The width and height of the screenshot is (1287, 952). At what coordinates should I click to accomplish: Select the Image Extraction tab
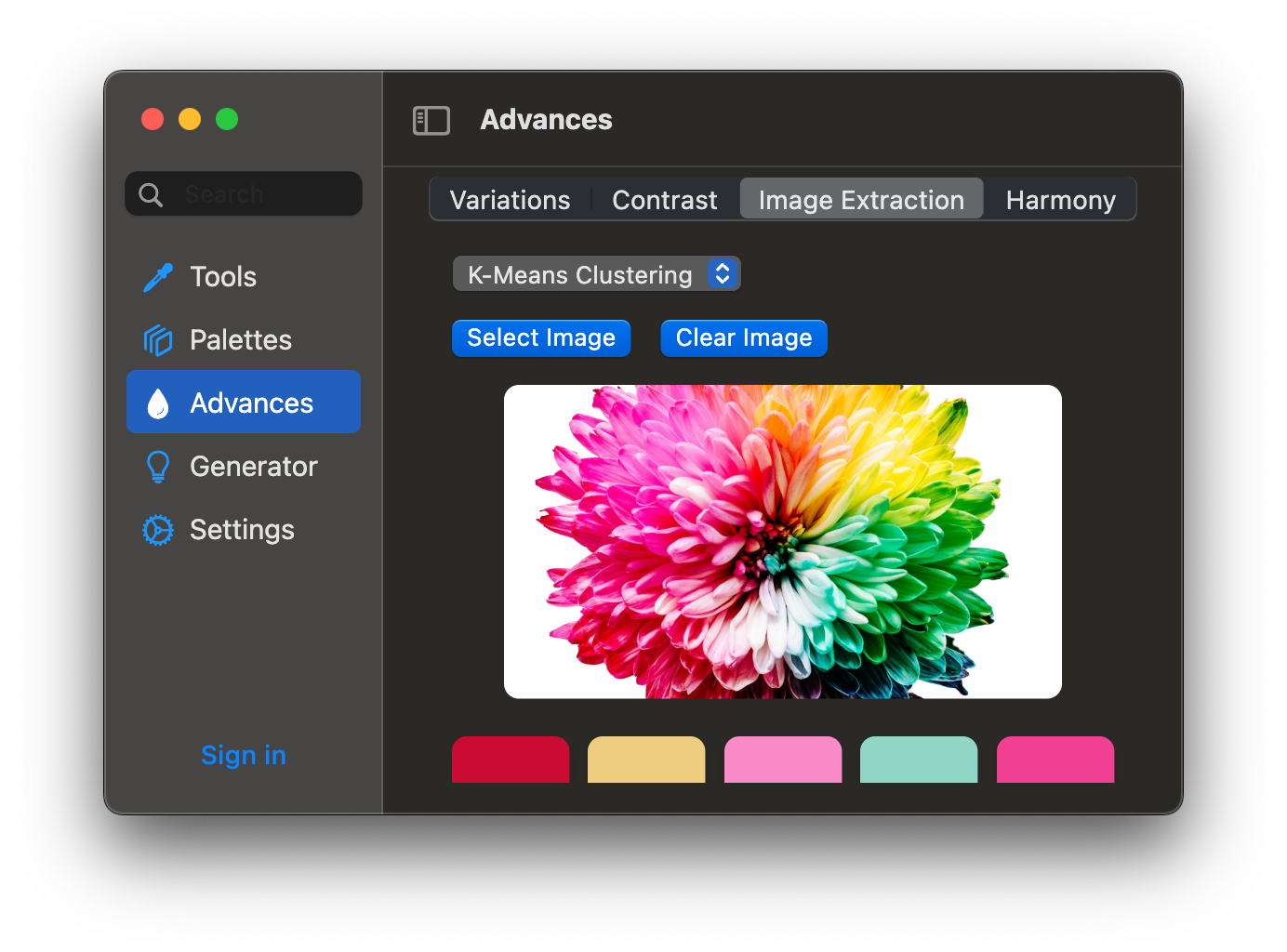coord(861,200)
